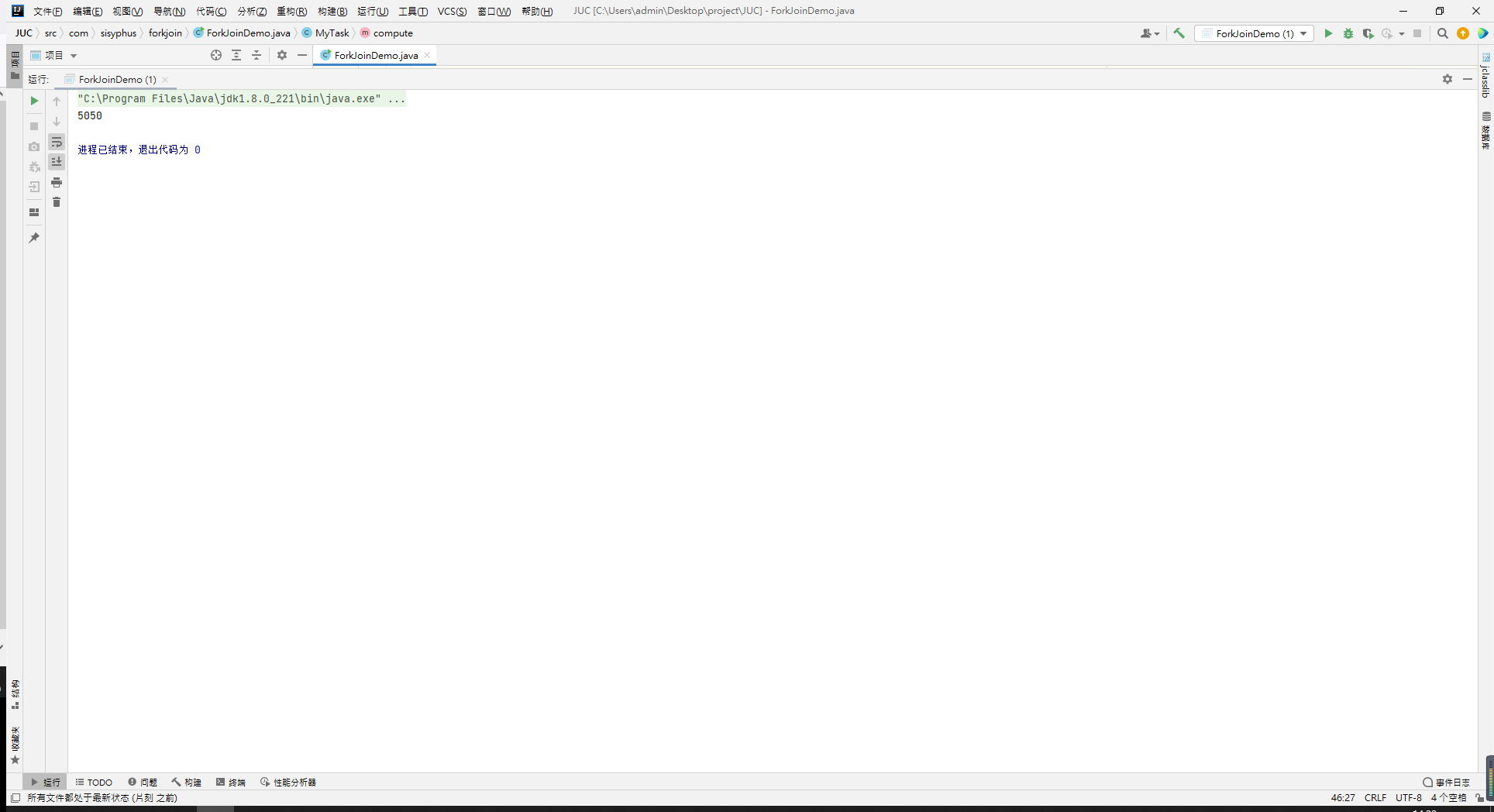Open search everywhere magnifier

point(1443,33)
